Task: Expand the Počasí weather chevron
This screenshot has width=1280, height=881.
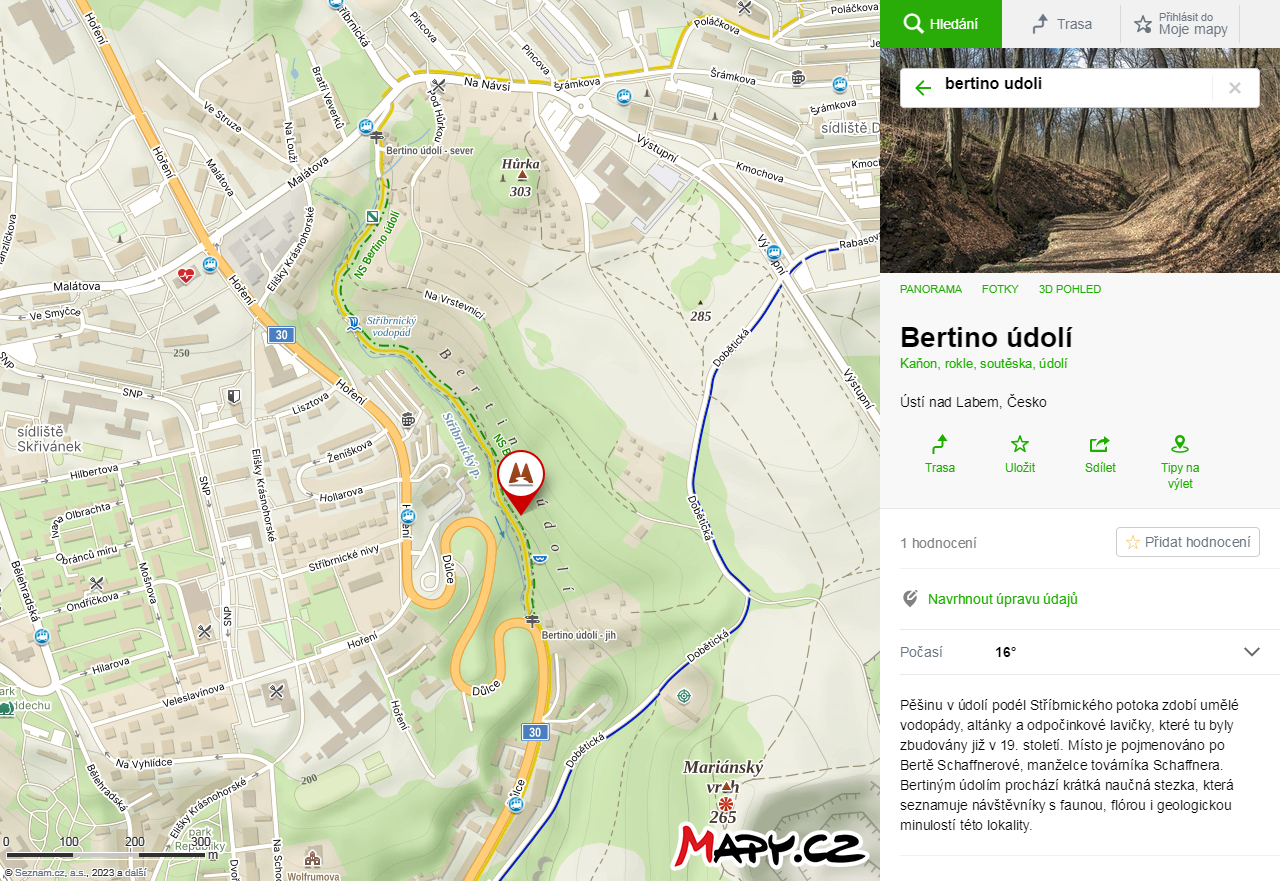Action: pos(1252,652)
